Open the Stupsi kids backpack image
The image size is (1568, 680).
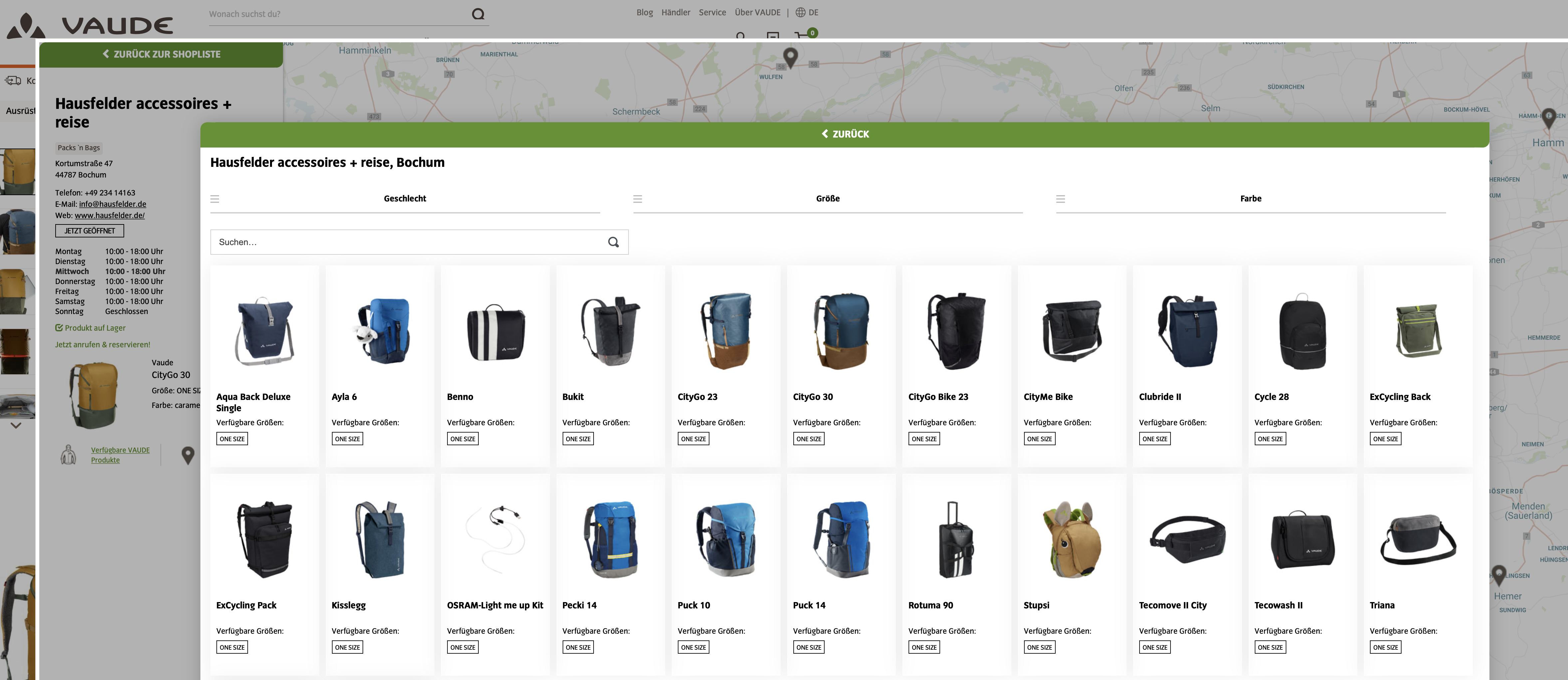[x=1072, y=539]
